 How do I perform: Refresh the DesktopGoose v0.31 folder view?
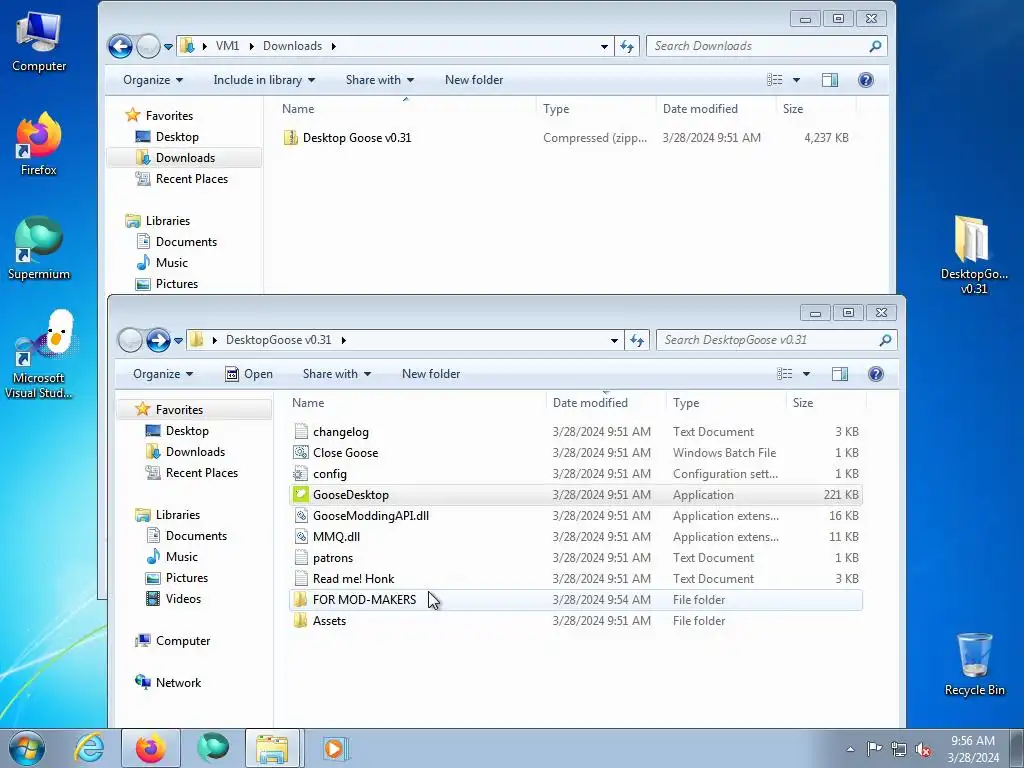pos(637,340)
